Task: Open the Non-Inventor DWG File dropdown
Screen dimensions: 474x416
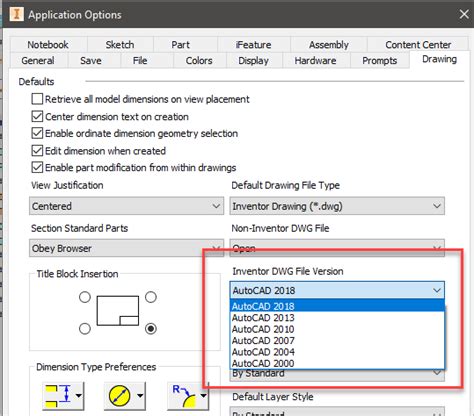Action: pos(337,248)
